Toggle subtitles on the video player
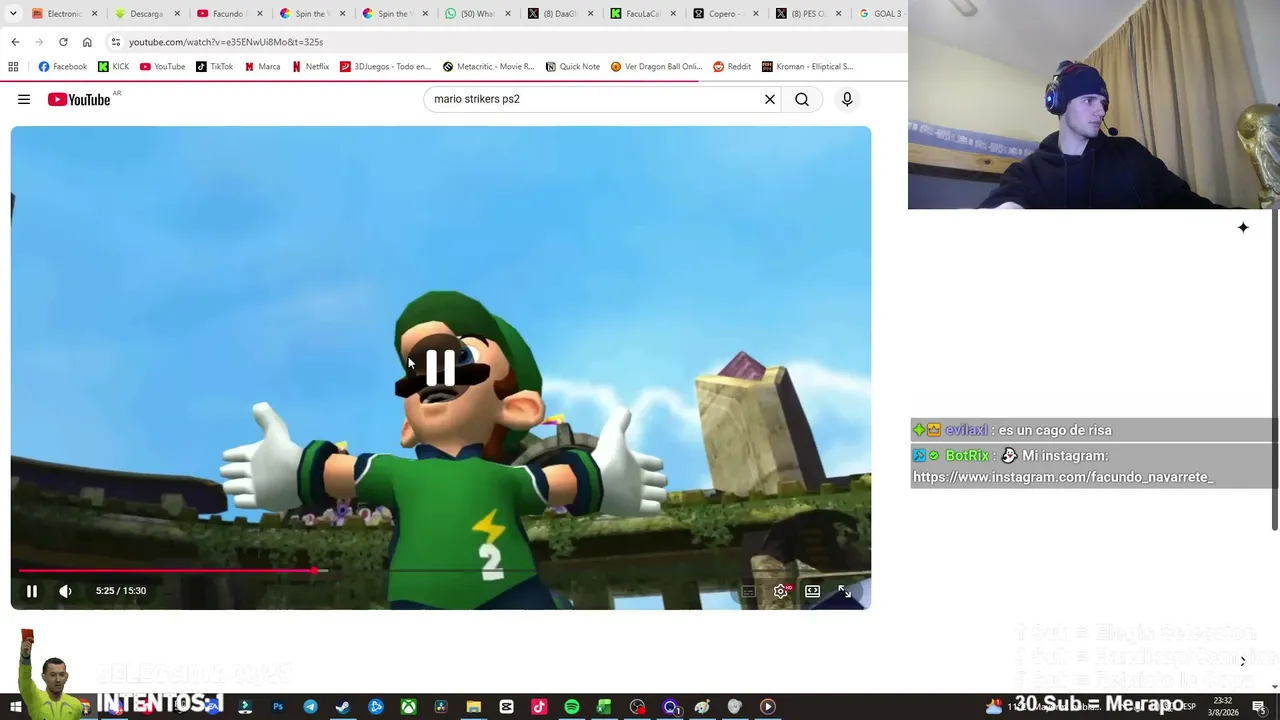 click(x=748, y=591)
